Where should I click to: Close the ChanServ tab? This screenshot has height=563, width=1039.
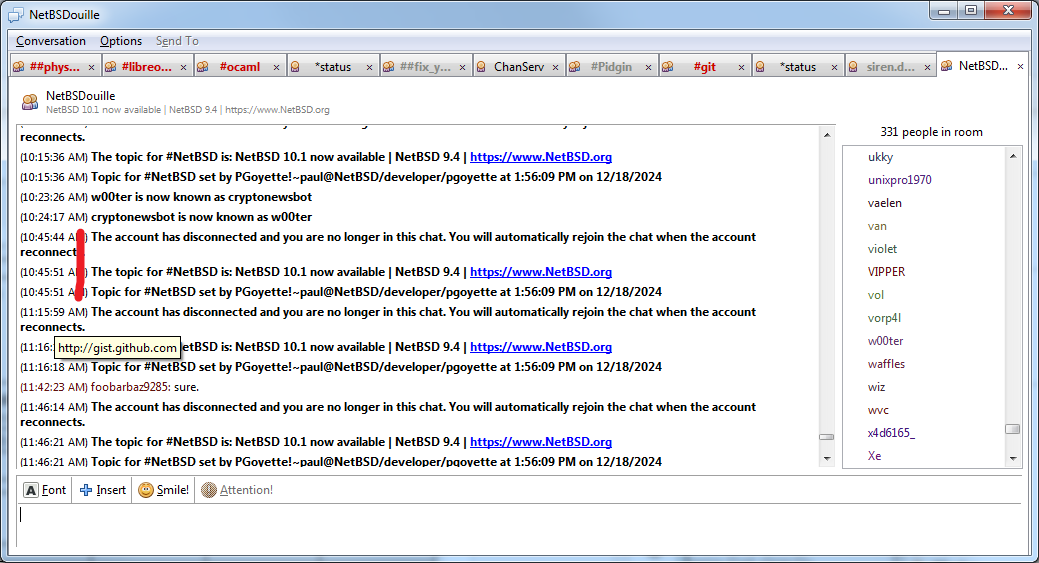pos(556,68)
